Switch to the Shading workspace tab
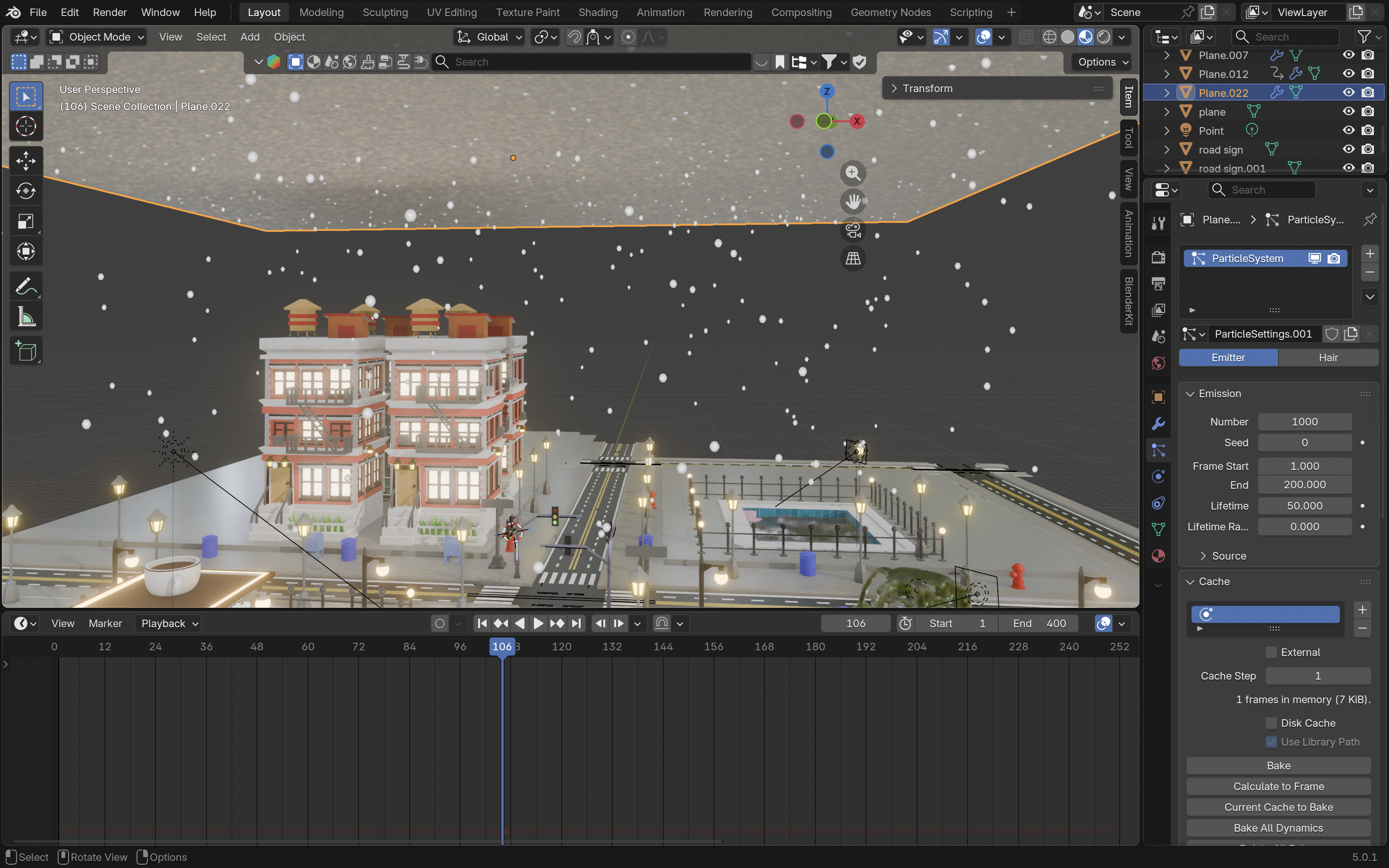The height and width of the screenshot is (868, 1389). 598,12
